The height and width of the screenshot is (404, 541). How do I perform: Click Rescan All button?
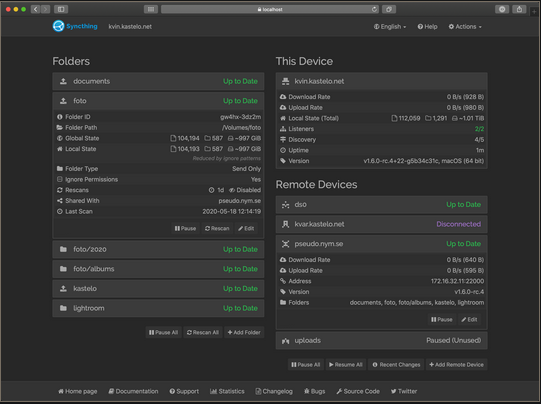pos(203,333)
